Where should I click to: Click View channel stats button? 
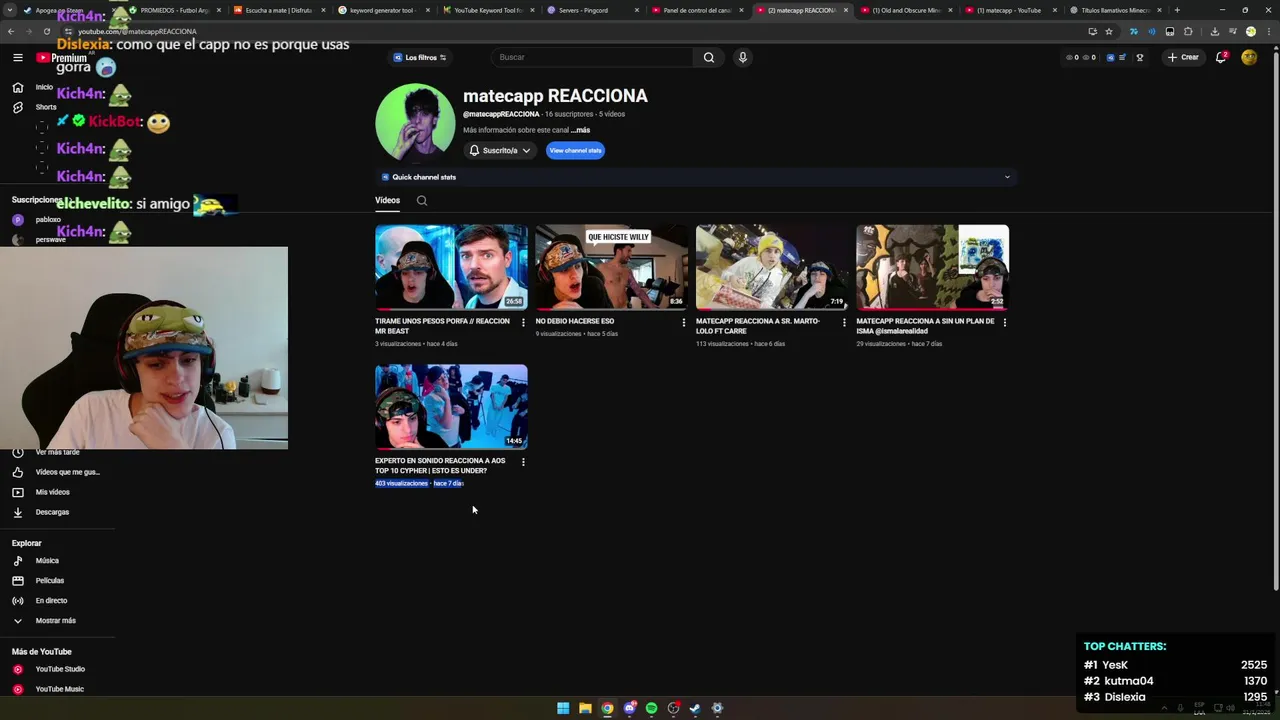click(575, 150)
